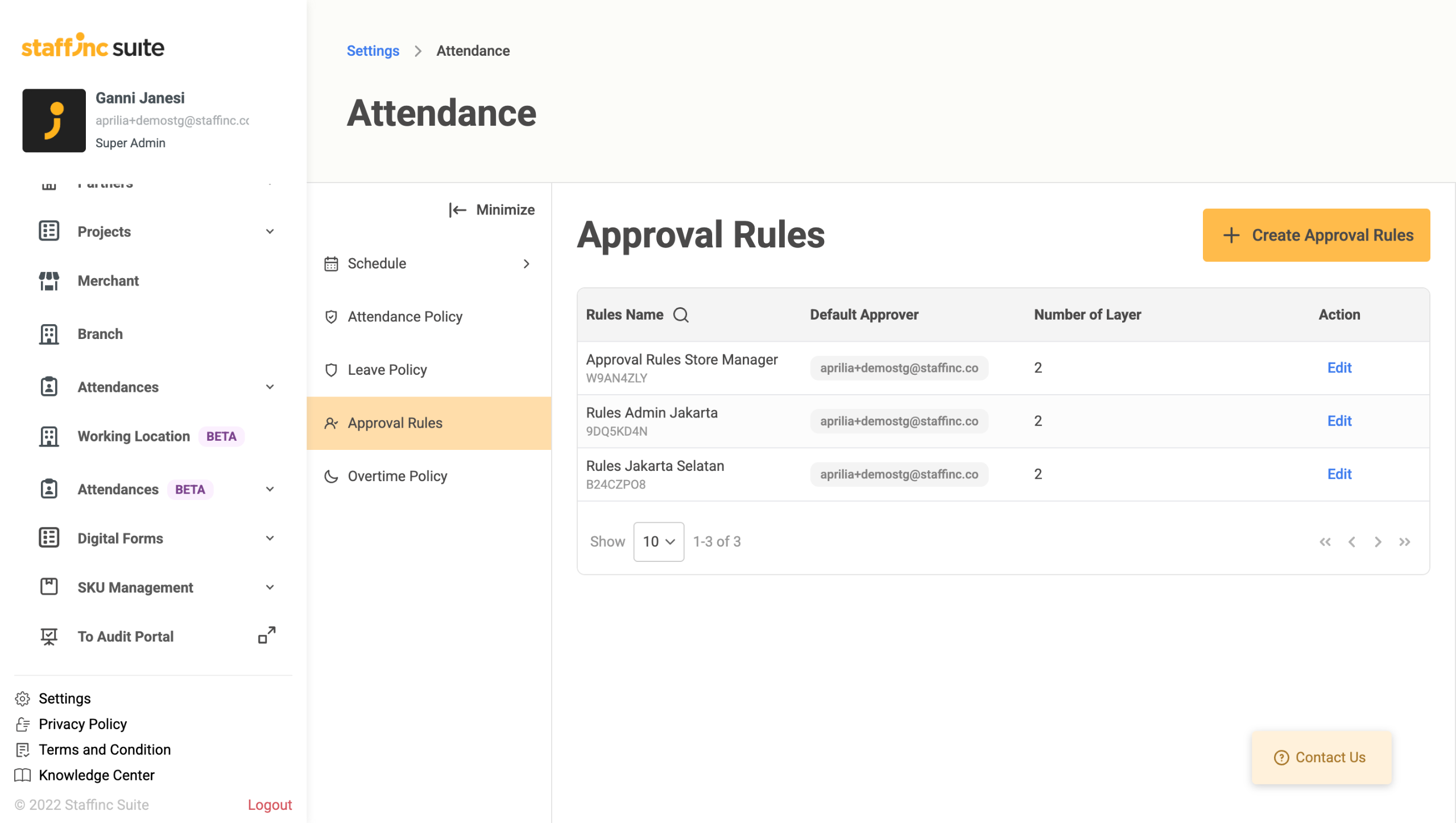Image resolution: width=1456 pixels, height=823 pixels.
Task: Open the Overtime Policy settings tab
Action: [397, 476]
